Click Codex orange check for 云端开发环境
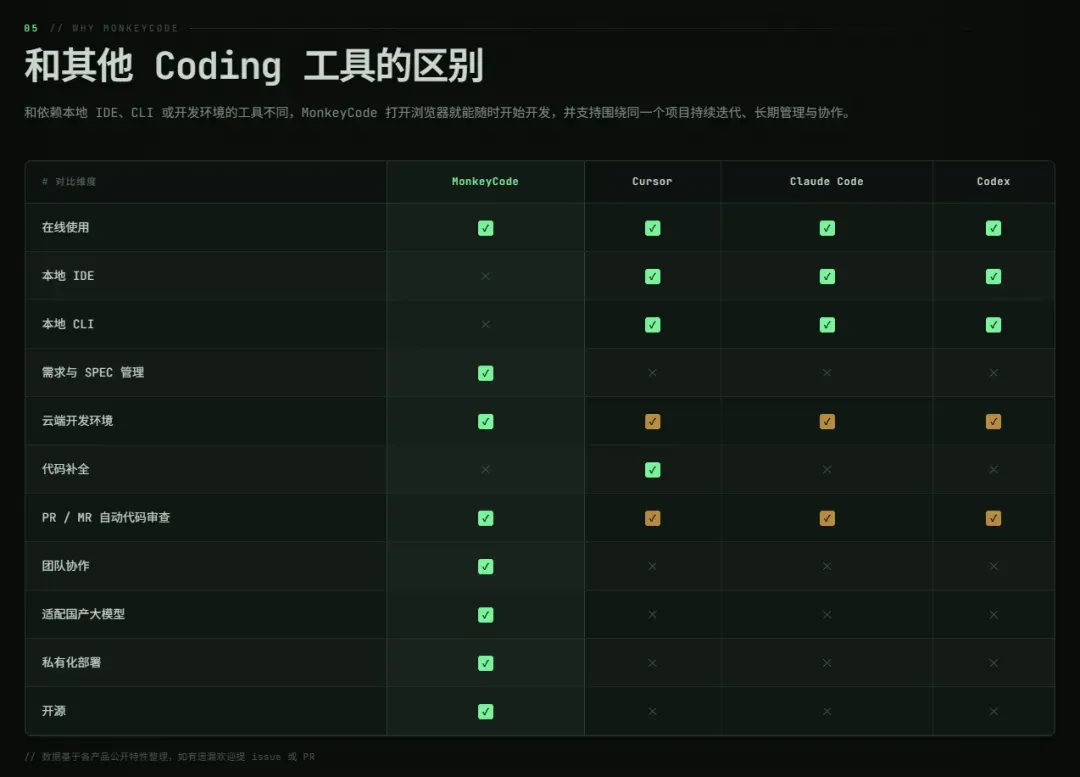Viewport: 1080px width, 777px height. pos(993,422)
